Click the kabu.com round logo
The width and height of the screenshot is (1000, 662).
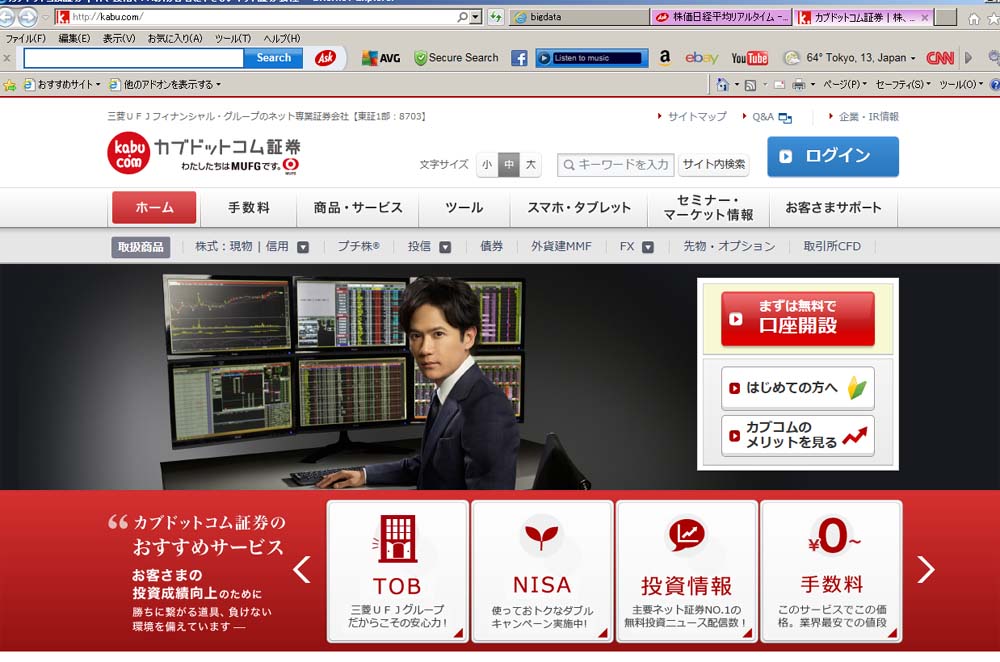point(128,153)
